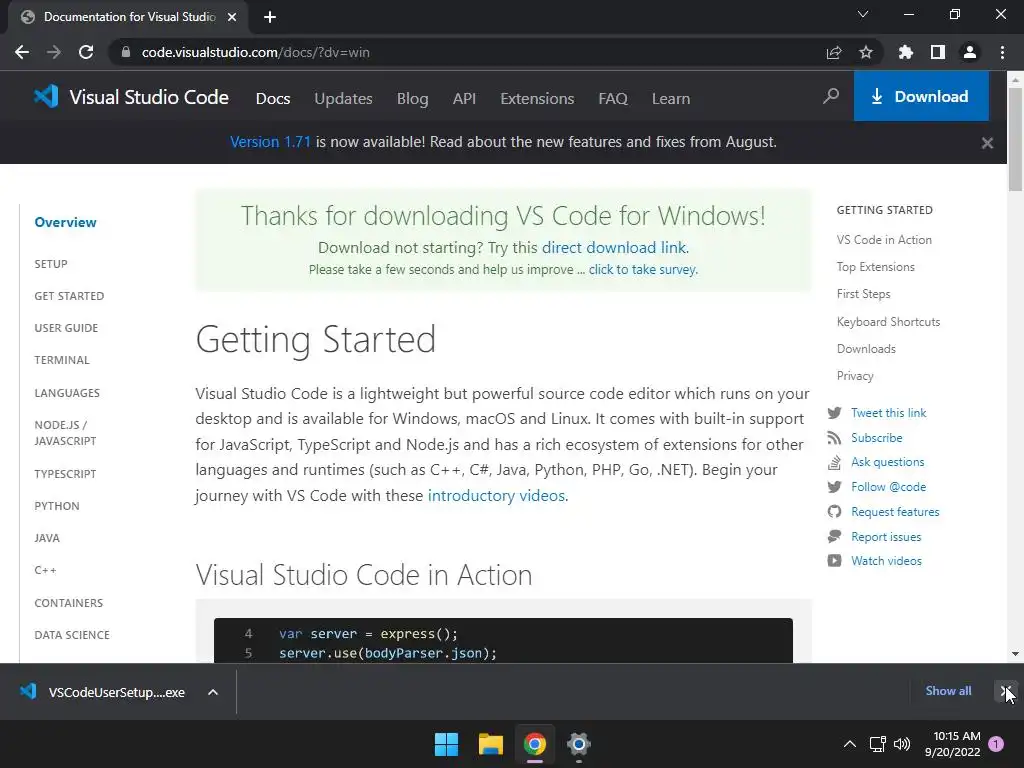
Task: Open the VSCodeUserSetup exe download
Action: tap(103, 692)
